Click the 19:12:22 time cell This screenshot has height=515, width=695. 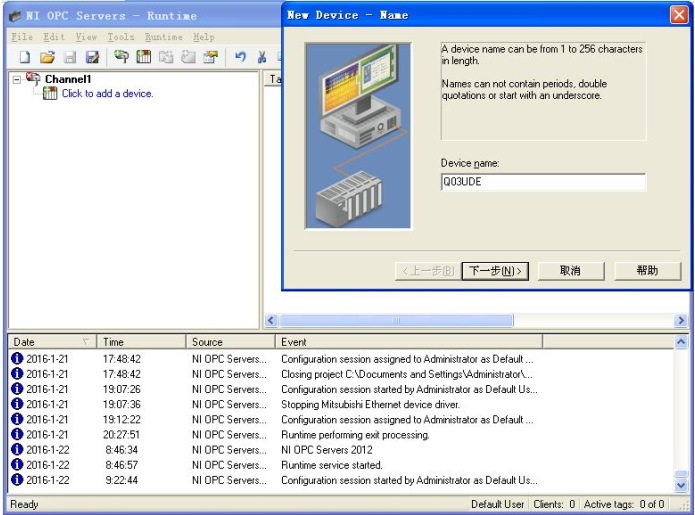click(121, 419)
